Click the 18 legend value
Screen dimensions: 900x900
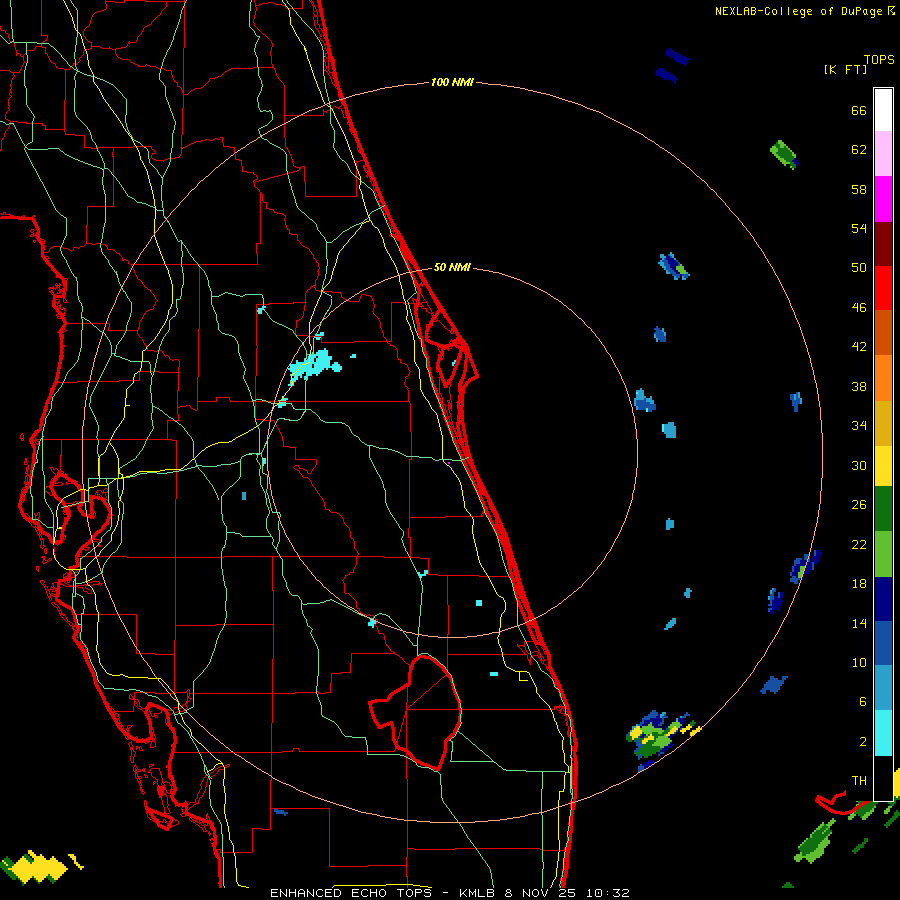pos(859,584)
